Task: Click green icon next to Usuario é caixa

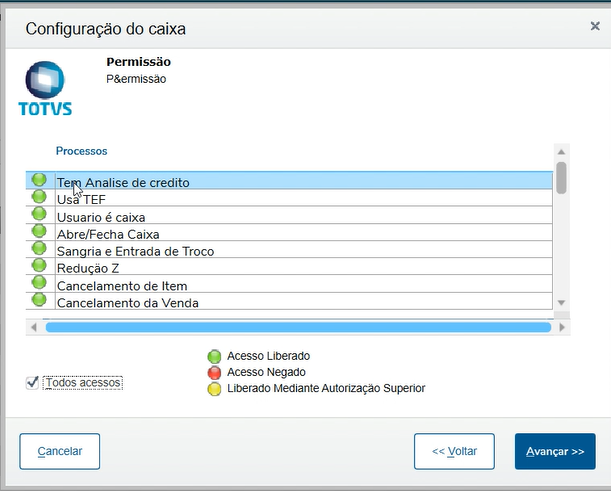Action: click(x=39, y=214)
